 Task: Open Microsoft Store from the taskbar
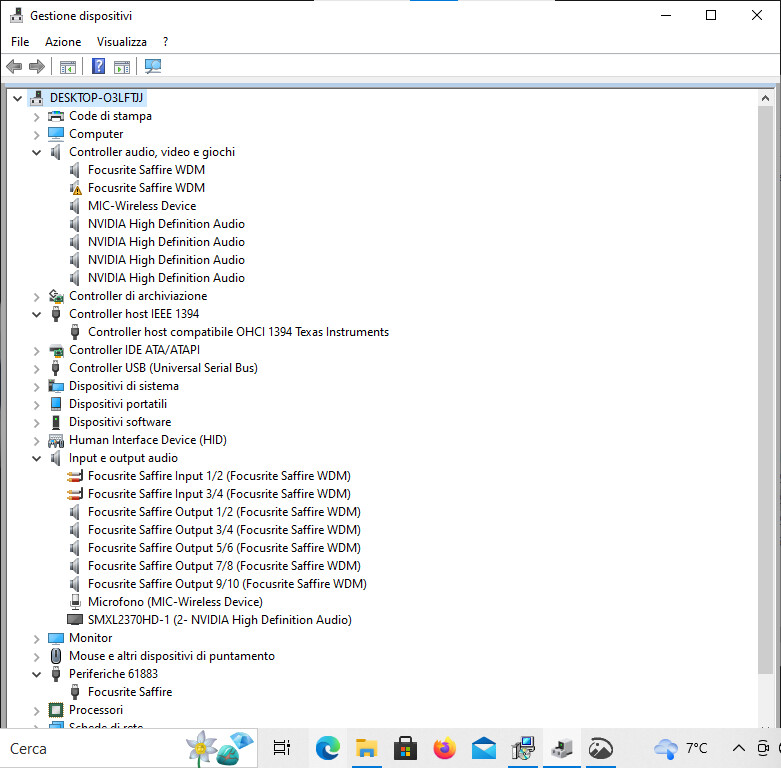[405, 748]
